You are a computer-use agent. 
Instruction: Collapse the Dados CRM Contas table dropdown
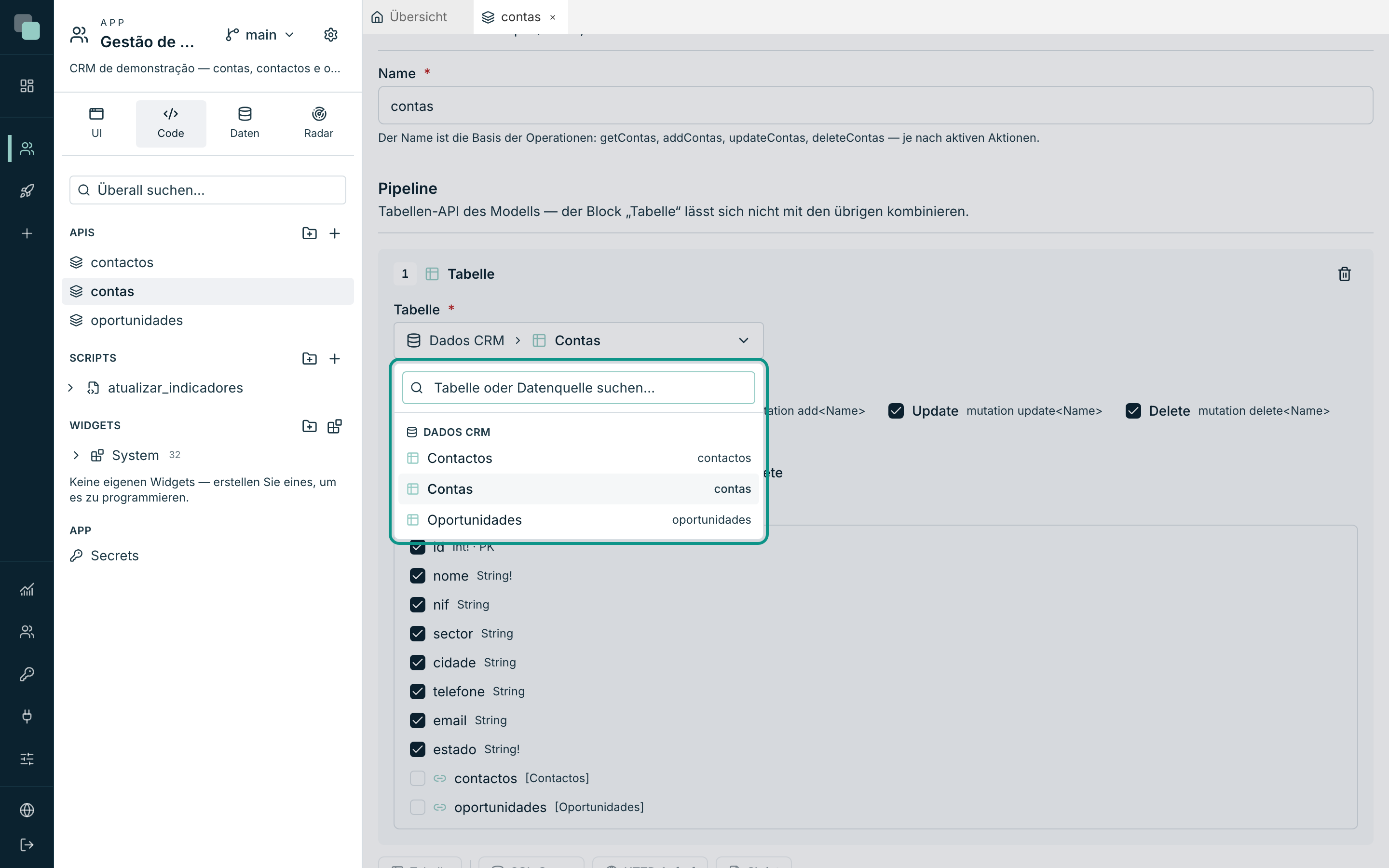(x=578, y=340)
